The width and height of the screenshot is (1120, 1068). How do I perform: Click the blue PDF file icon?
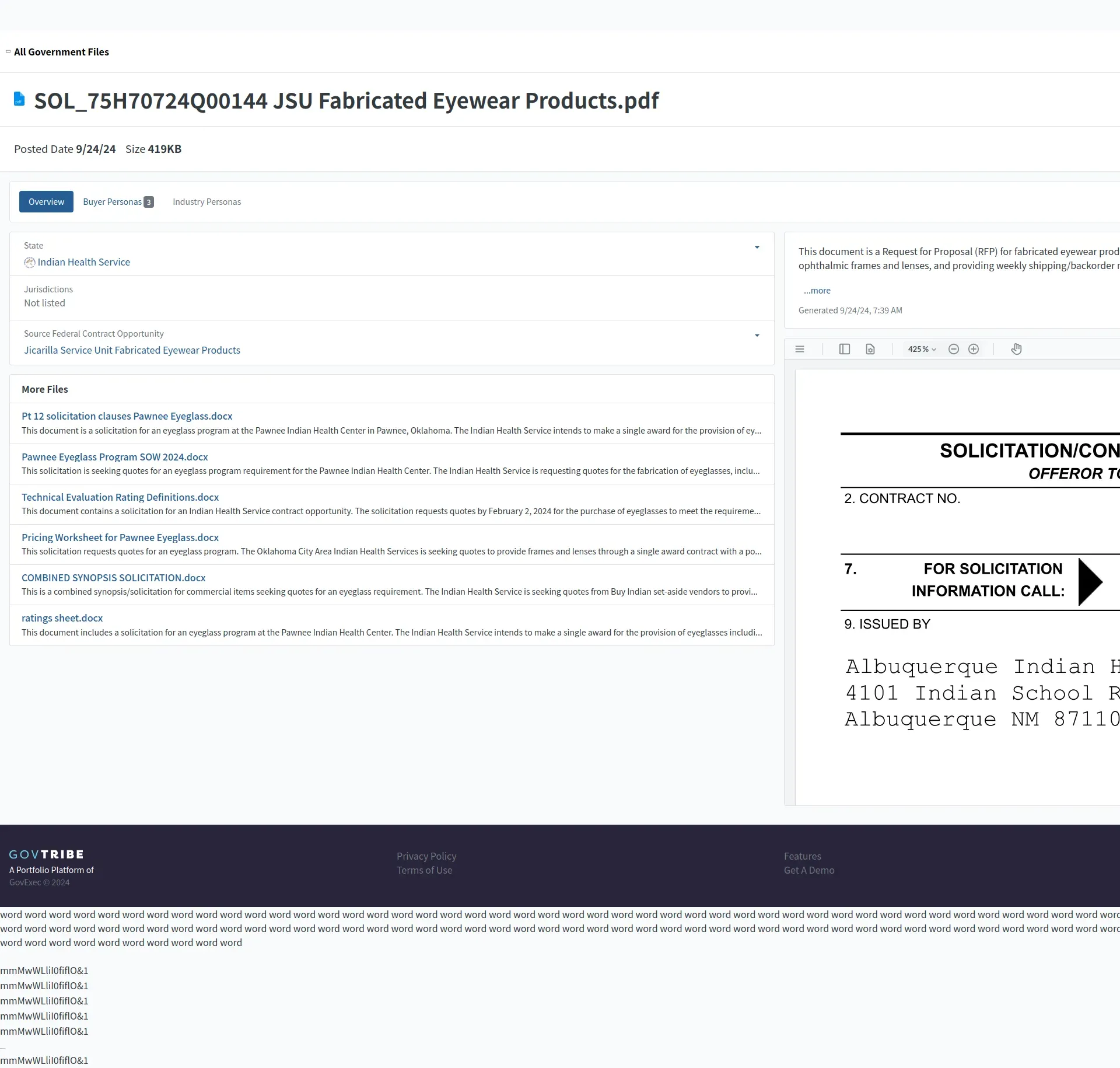[x=19, y=99]
